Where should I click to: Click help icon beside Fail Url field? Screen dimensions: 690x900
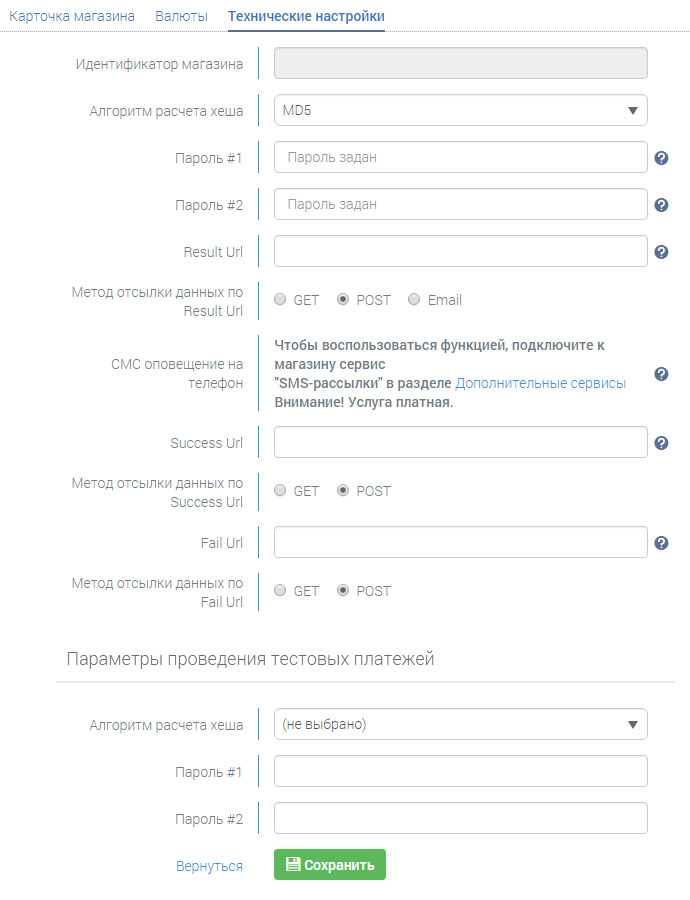pyautogui.click(x=661, y=543)
